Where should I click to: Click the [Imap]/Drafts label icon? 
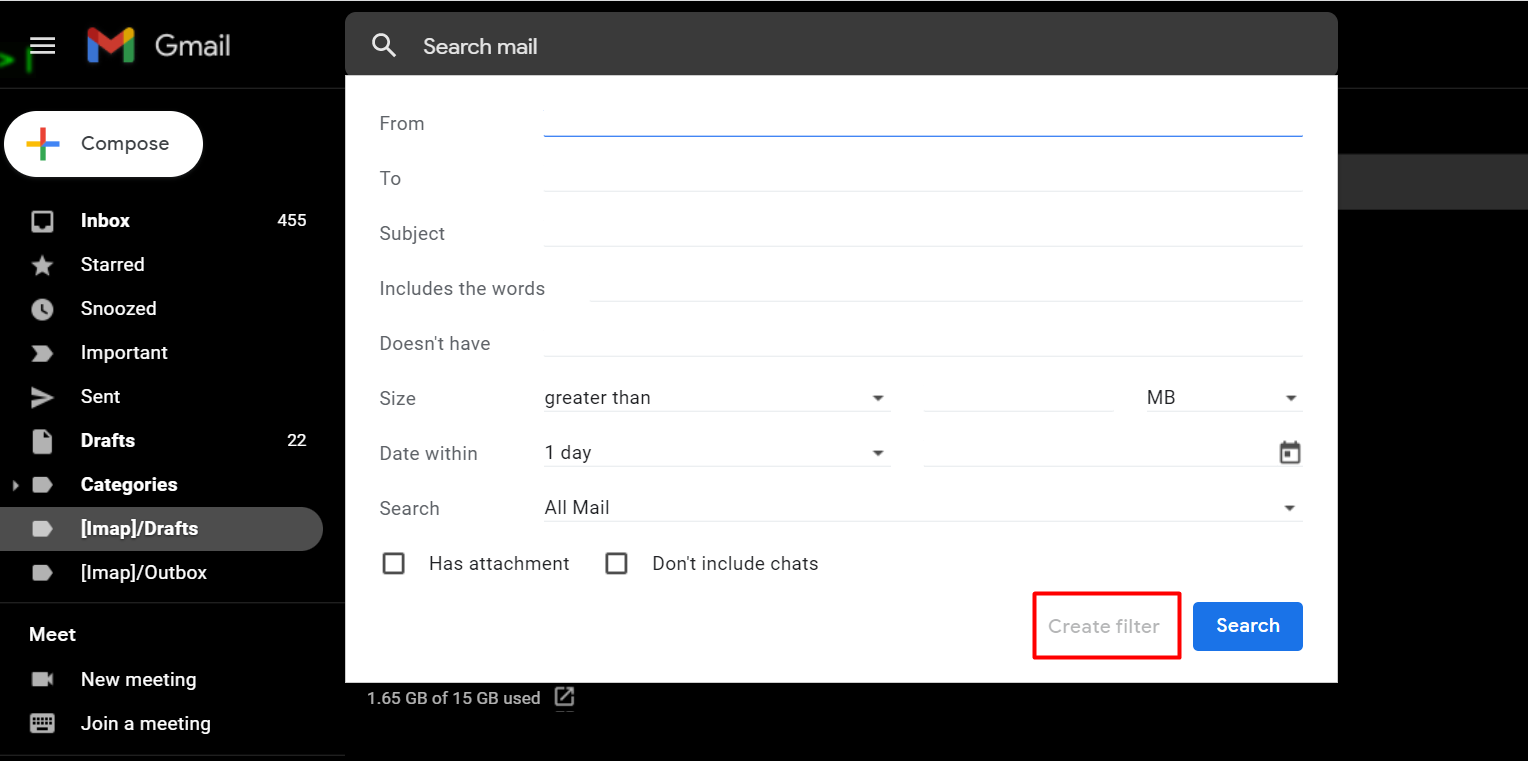coord(42,529)
